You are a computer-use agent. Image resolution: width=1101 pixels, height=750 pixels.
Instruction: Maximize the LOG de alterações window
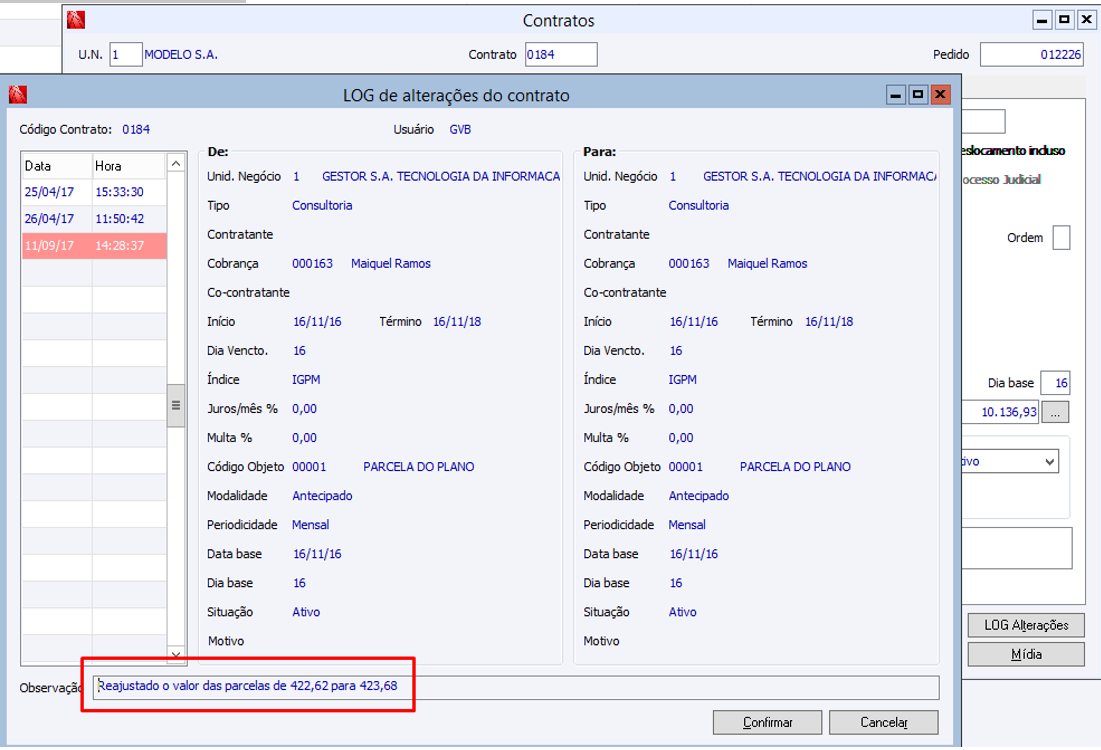917,95
